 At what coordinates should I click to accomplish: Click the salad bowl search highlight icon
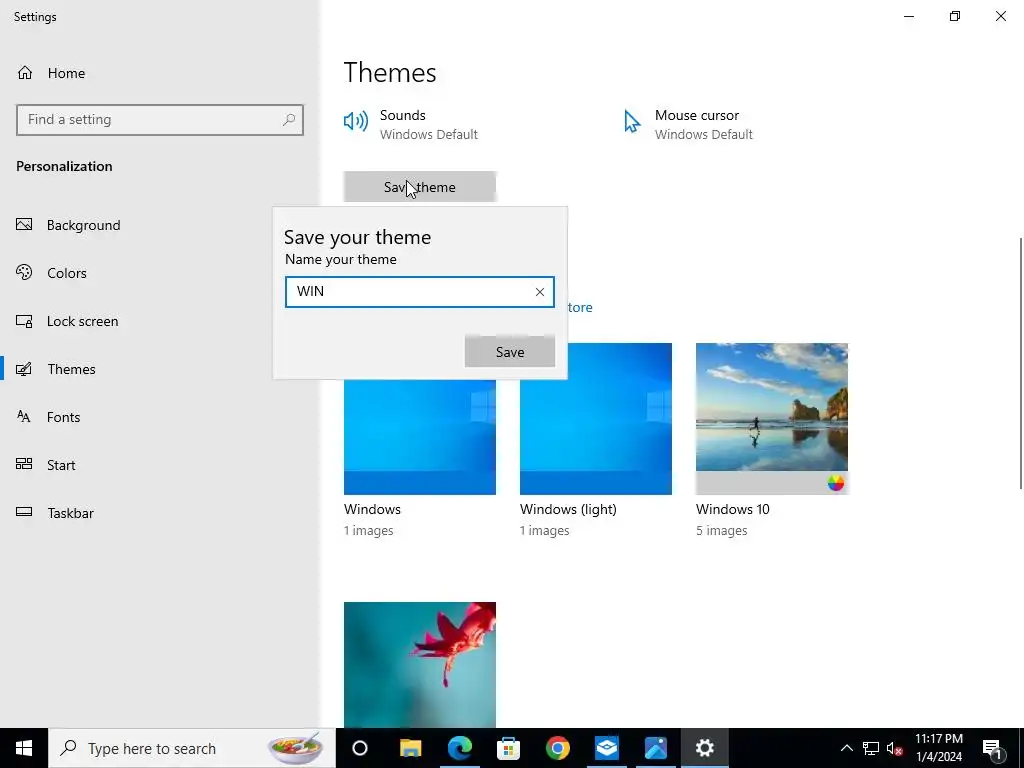click(296, 748)
